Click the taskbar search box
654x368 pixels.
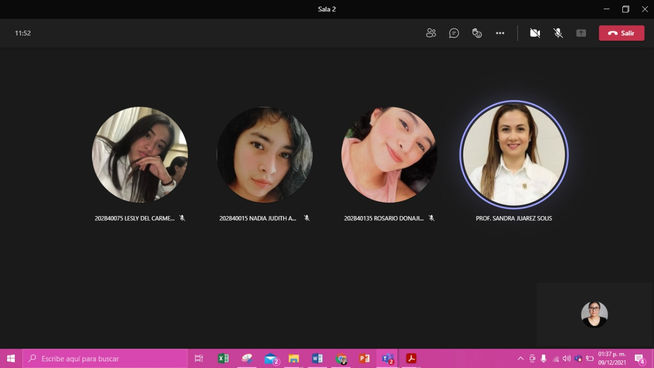tap(105, 358)
